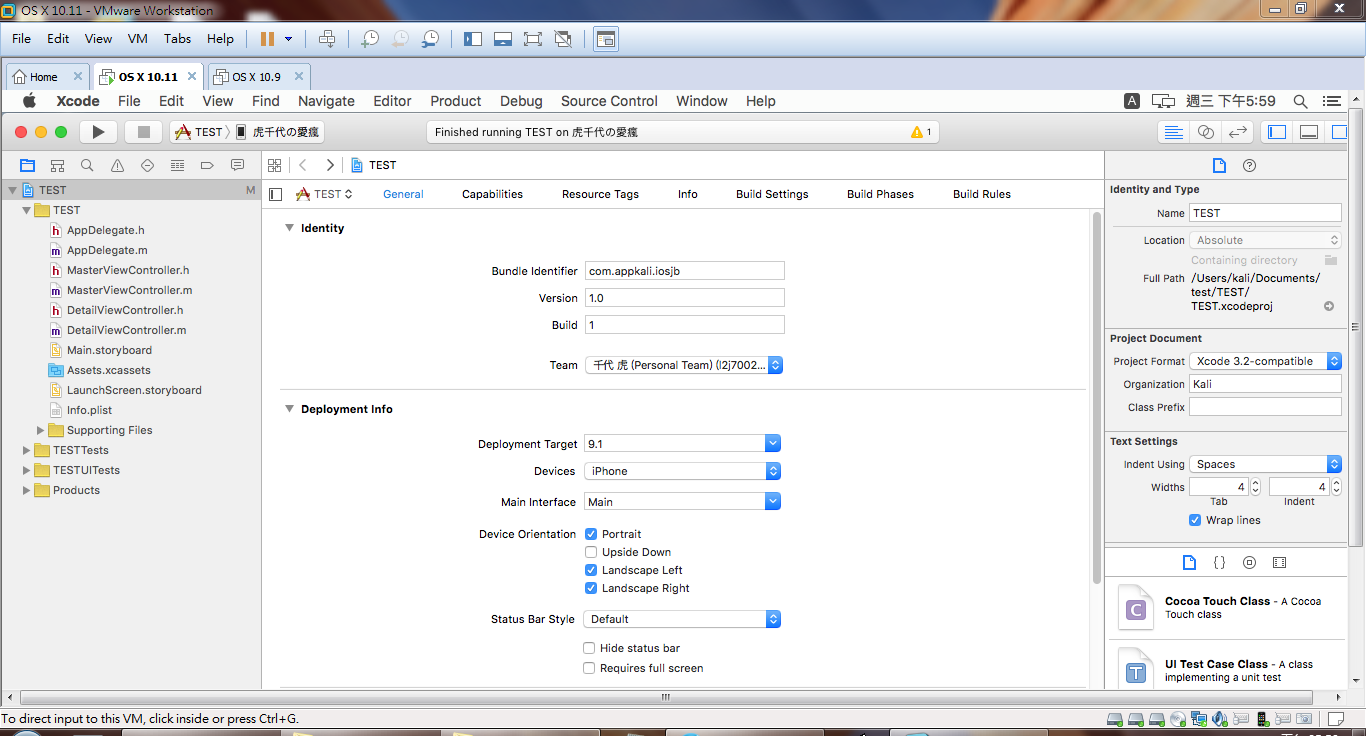This screenshot has width=1366, height=736.
Task: Uncheck Landscape Right orientation
Action: (591, 588)
